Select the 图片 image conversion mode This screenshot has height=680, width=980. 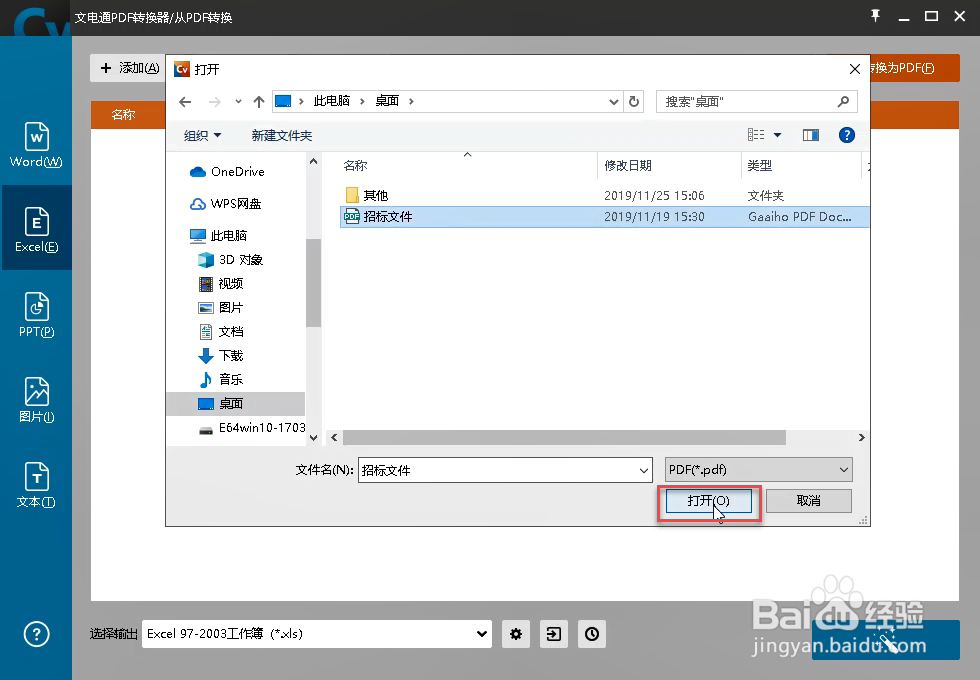coord(36,399)
